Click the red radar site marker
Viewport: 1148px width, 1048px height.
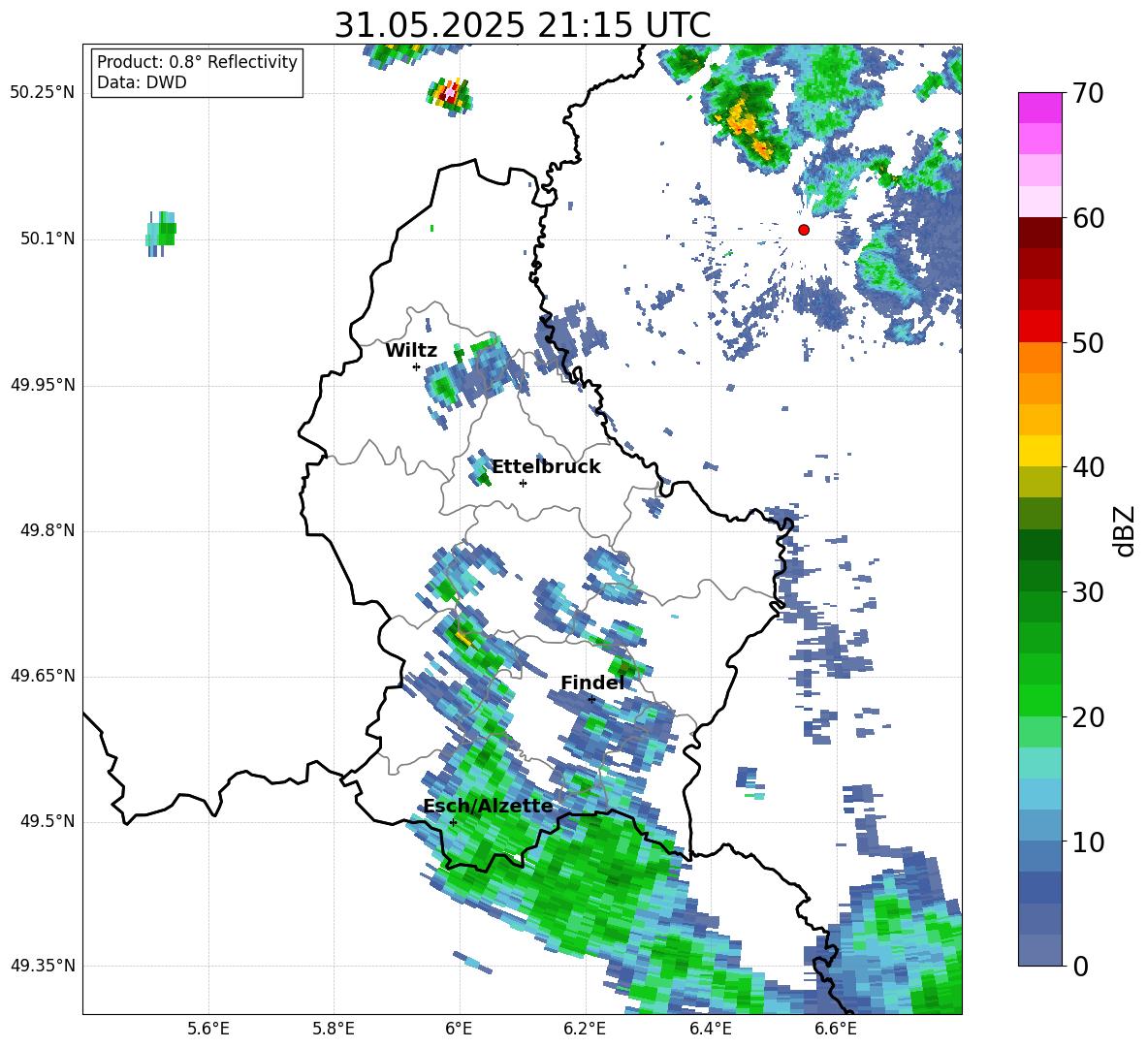point(803,230)
